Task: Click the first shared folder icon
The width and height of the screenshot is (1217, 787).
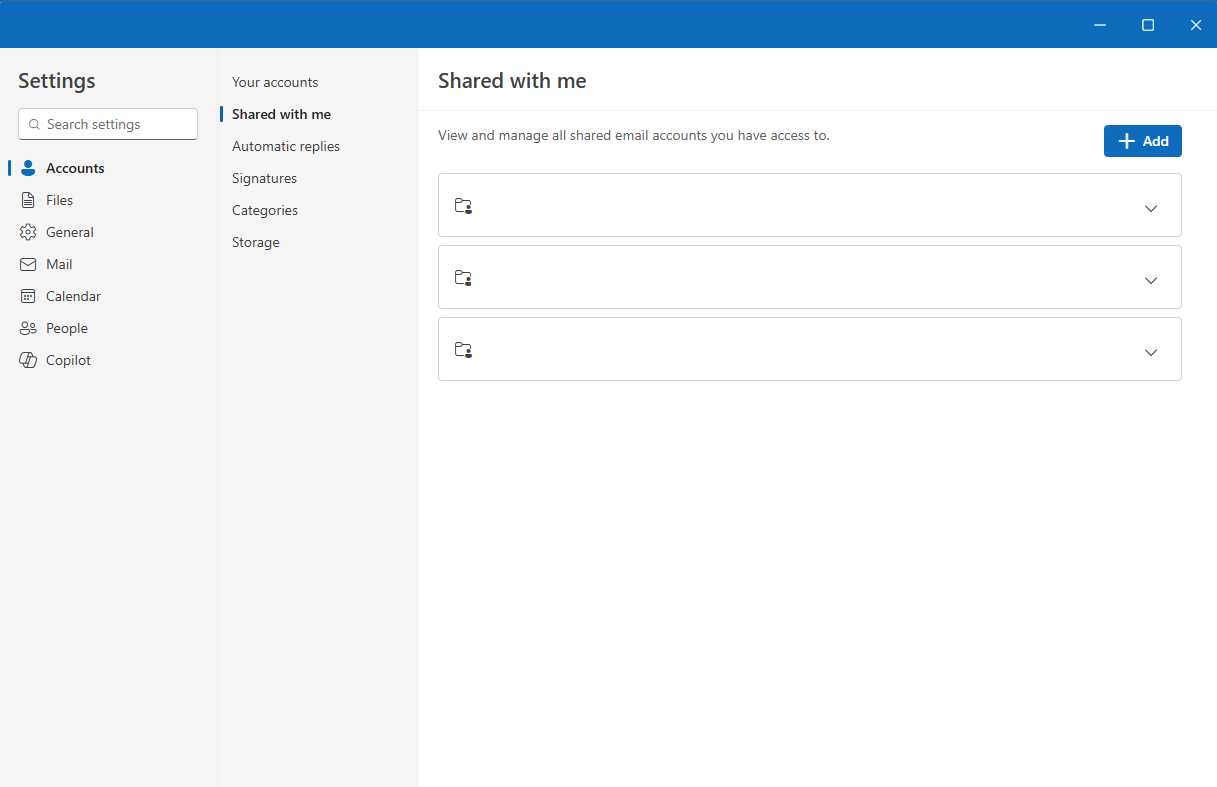Action: click(463, 206)
